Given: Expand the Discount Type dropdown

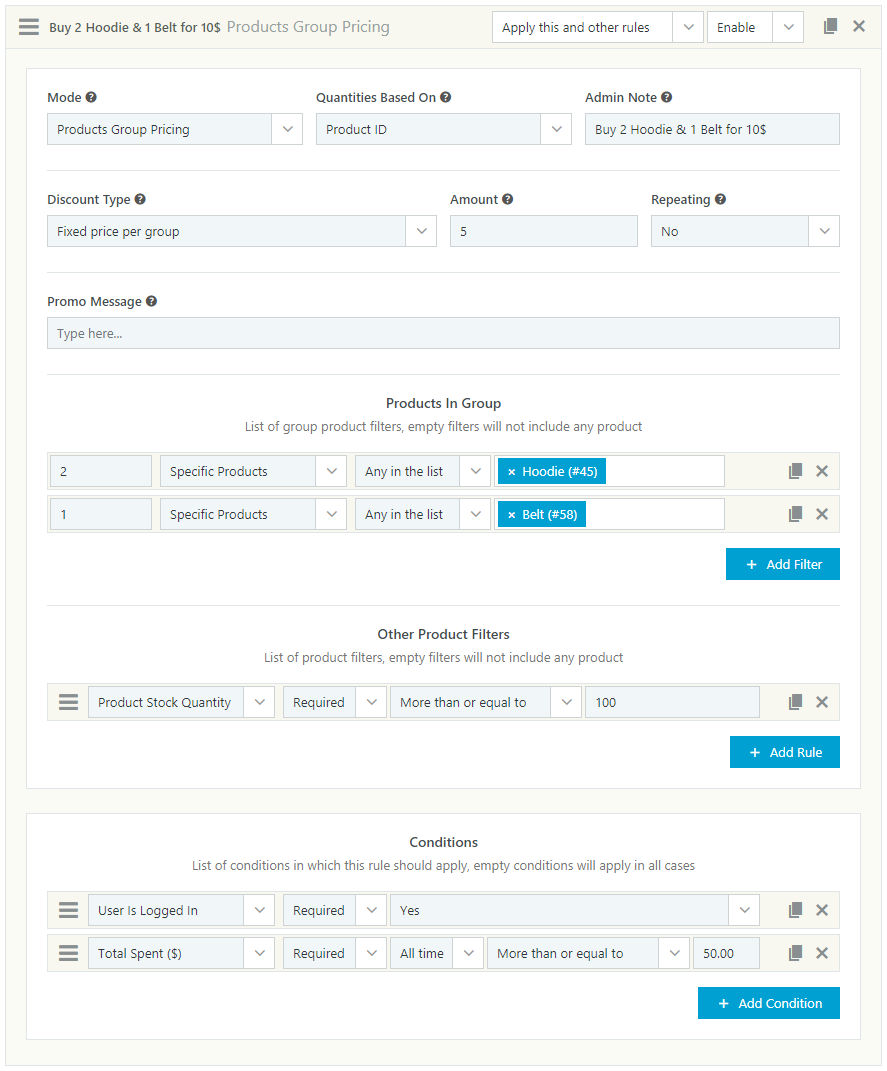Looking at the screenshot, I should (x=241, y=231).
